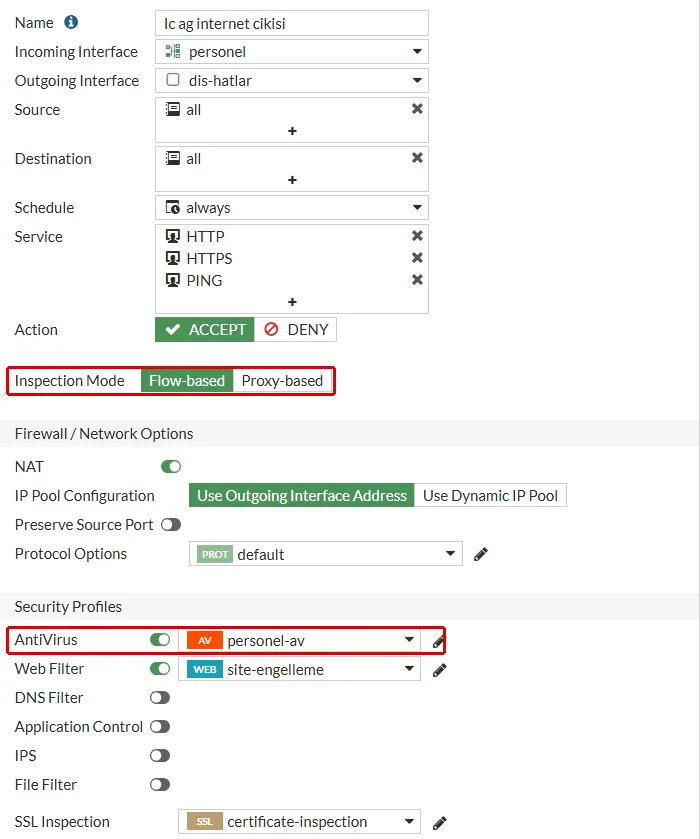Click the 'all' text in Source
700x839 pixels.
(193, 110)
